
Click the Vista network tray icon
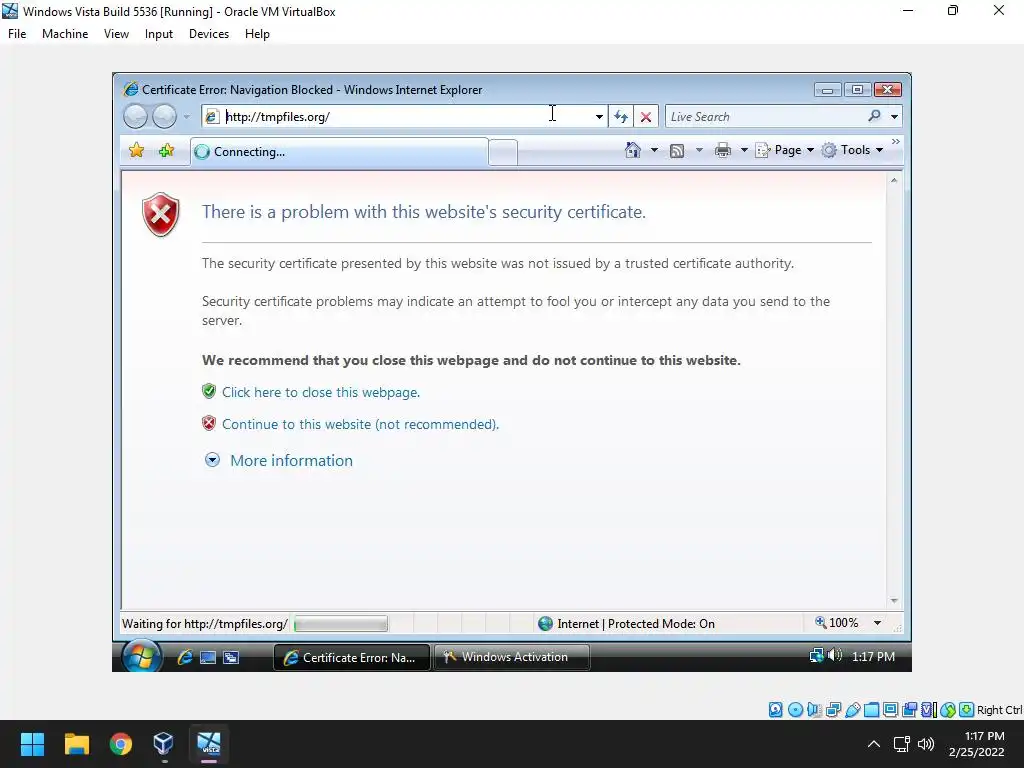(816, 655)
